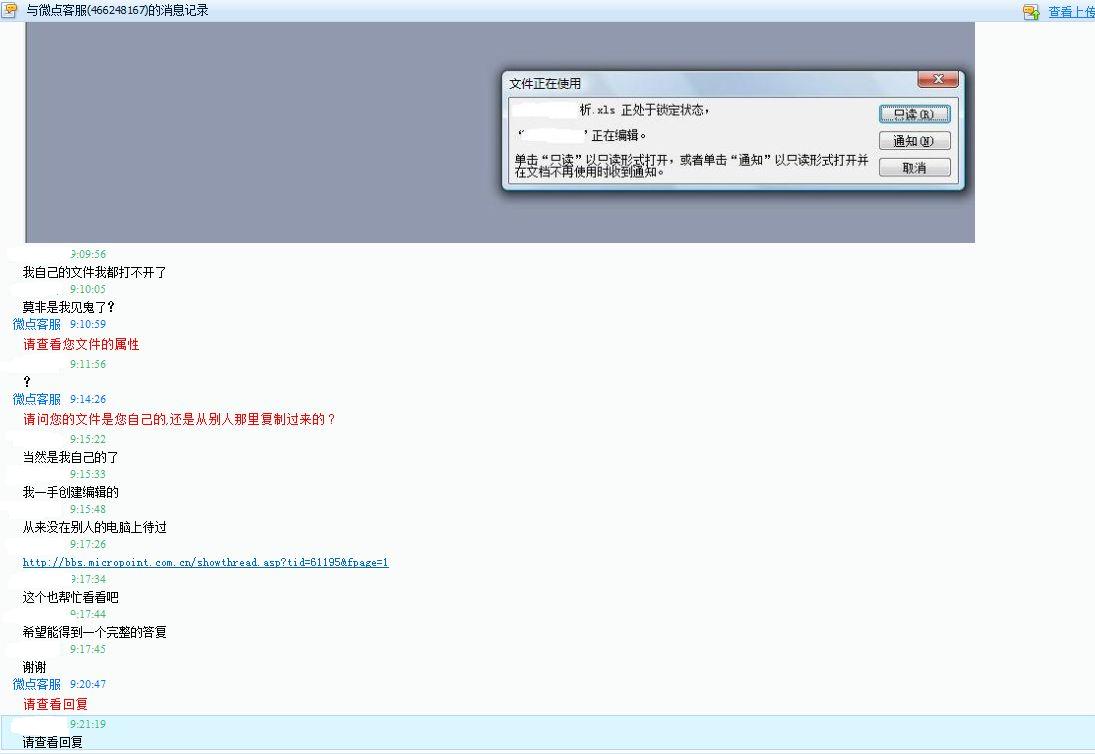Click the 文件正在使用 dialog title text
The height and width of the screenshot is (754, 1095).
tap(545, 83)
